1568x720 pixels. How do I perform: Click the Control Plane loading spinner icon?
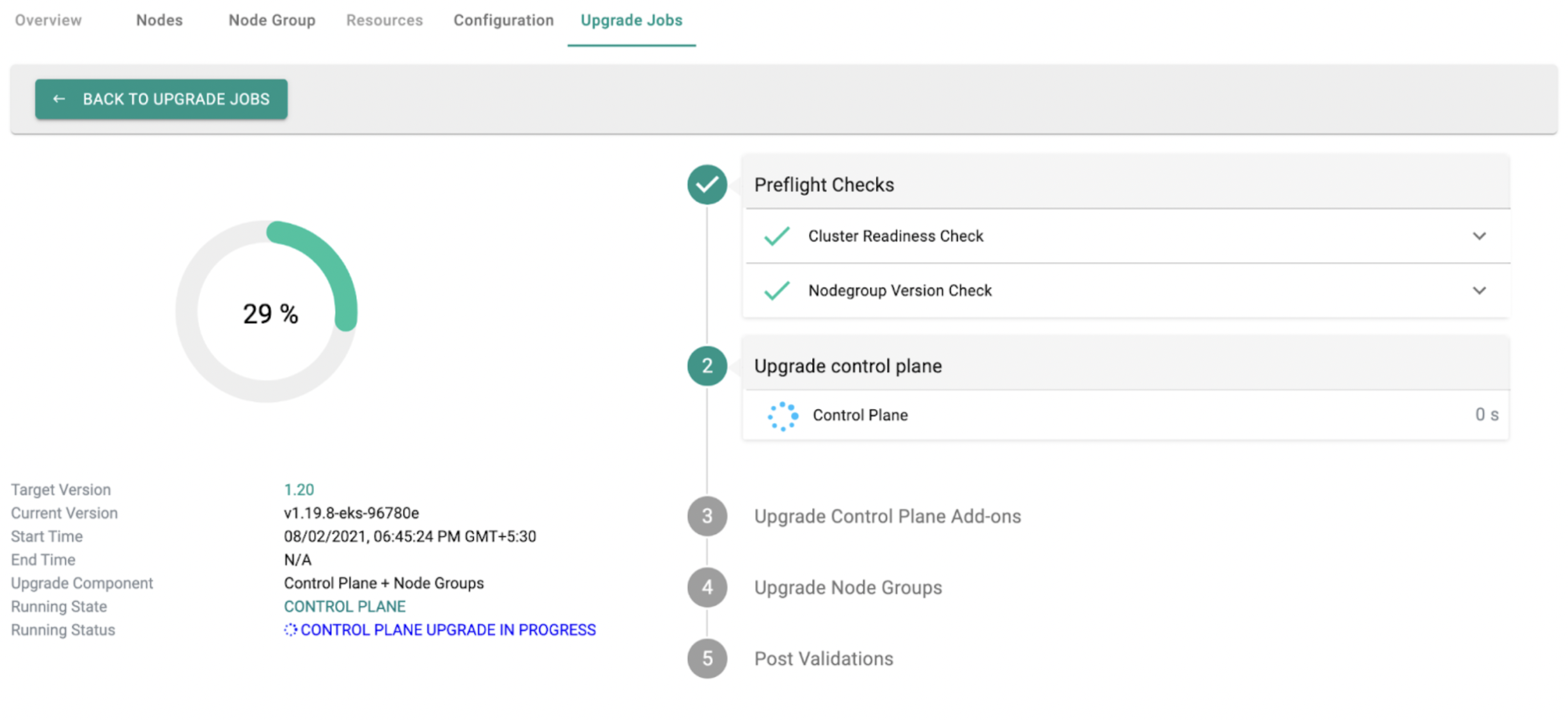(783, 415)
